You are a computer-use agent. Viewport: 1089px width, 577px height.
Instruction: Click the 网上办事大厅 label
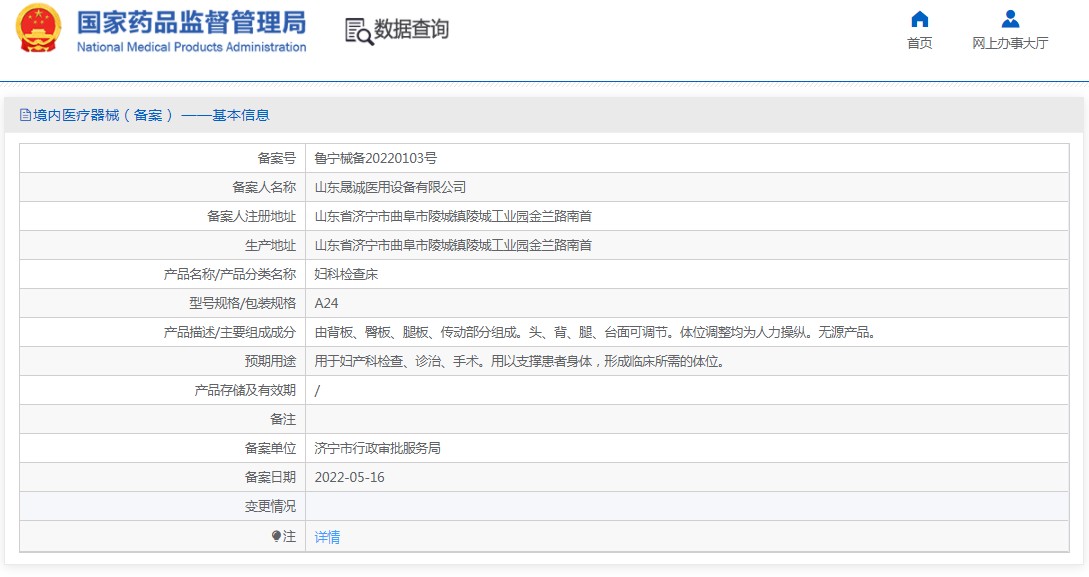(x=1010, y=43)
